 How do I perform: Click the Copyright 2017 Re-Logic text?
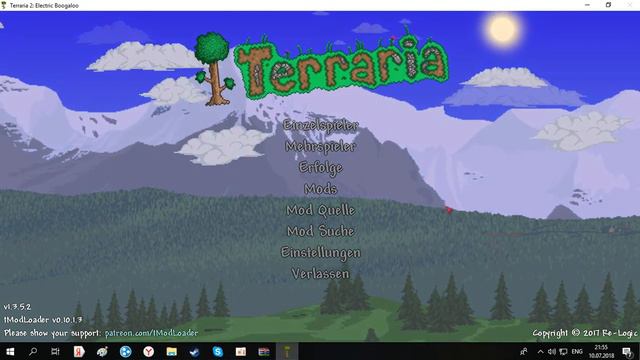pos(584,333)
